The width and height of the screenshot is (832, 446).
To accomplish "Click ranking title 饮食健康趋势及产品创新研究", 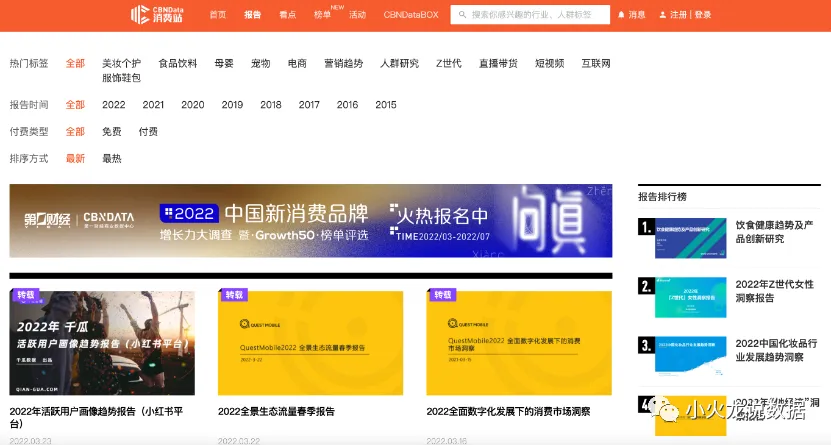I will (774, 232).
